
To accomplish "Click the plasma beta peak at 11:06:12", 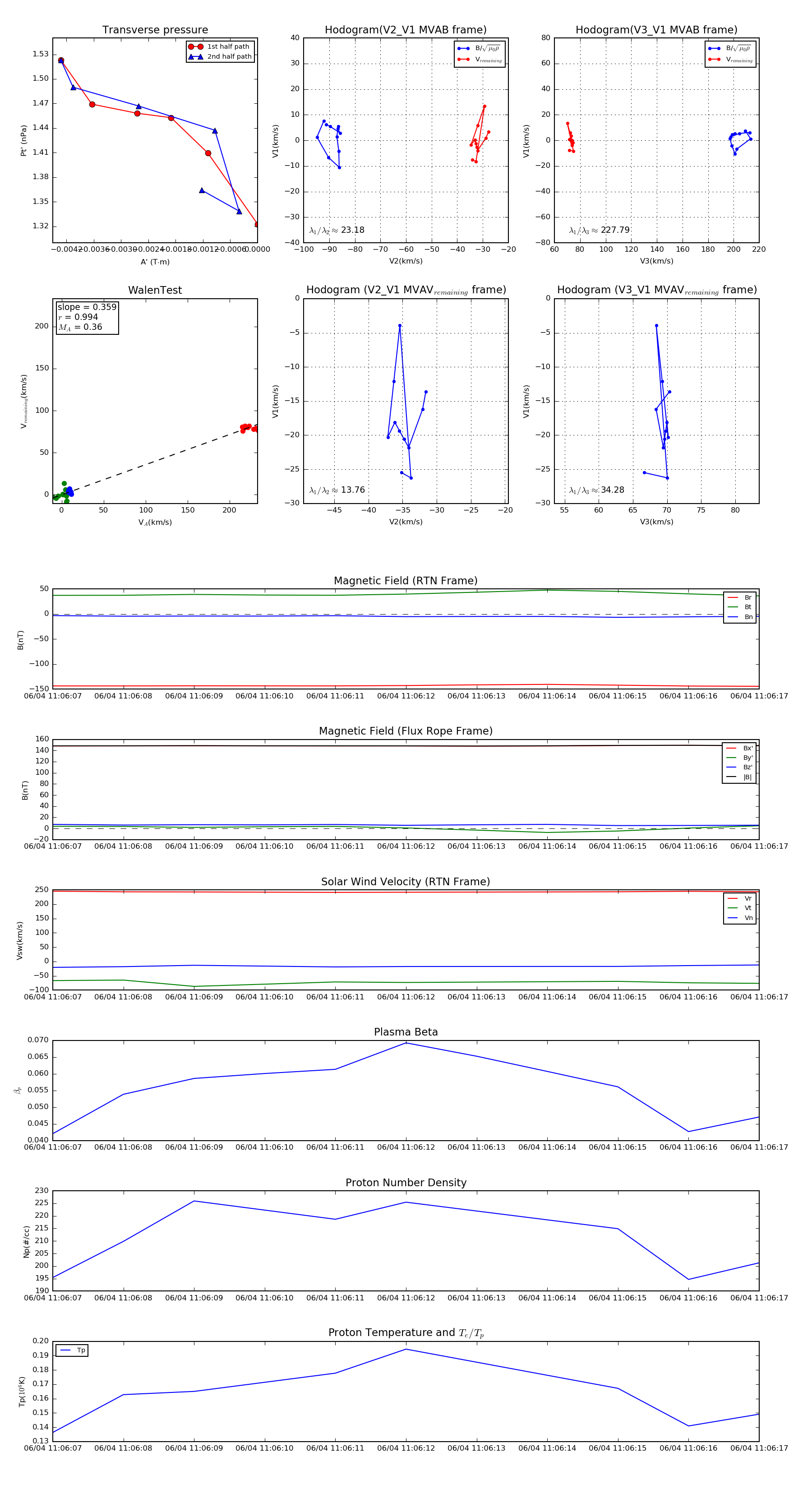I will coord(406,1043).
